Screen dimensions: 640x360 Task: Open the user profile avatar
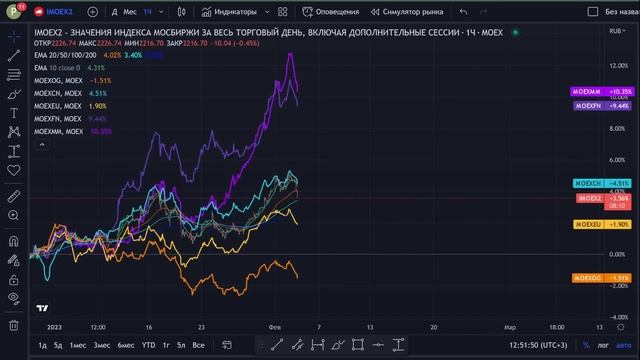pos(14,11)
